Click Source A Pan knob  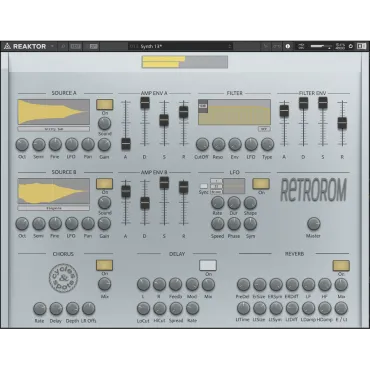88,145
